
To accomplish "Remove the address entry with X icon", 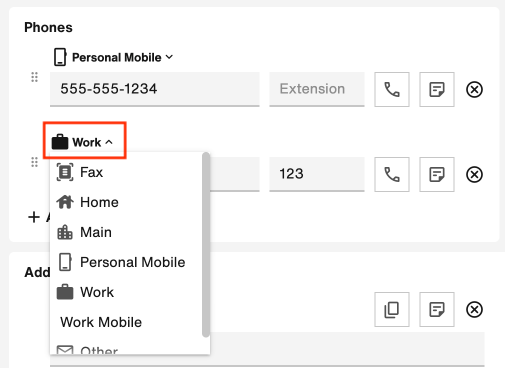I will 474,309.
